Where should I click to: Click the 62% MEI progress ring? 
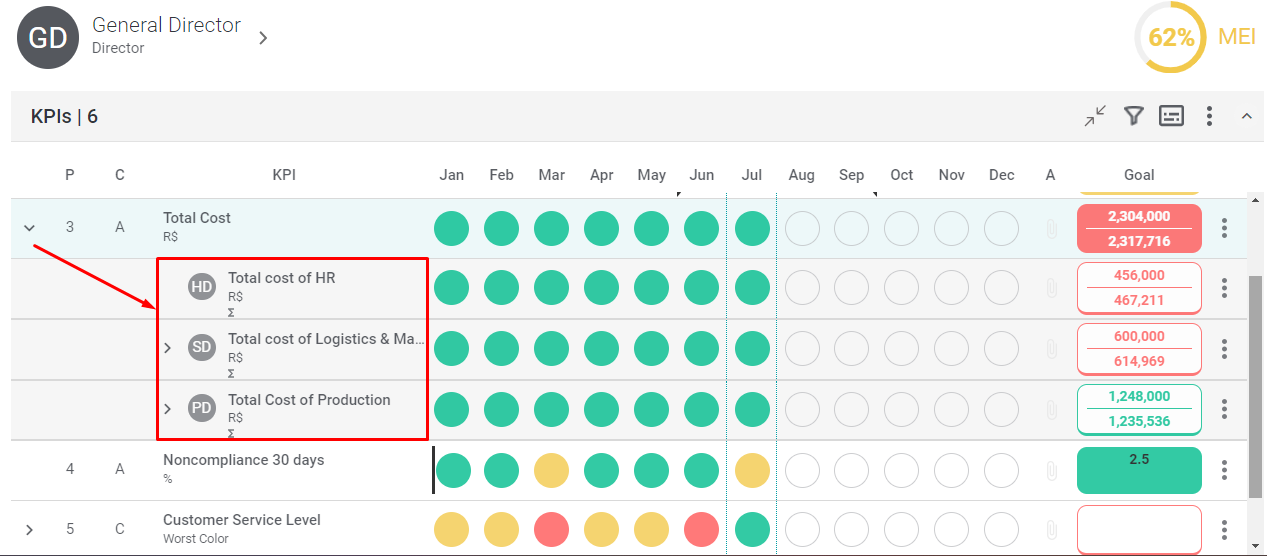(x=1170, y=38)
